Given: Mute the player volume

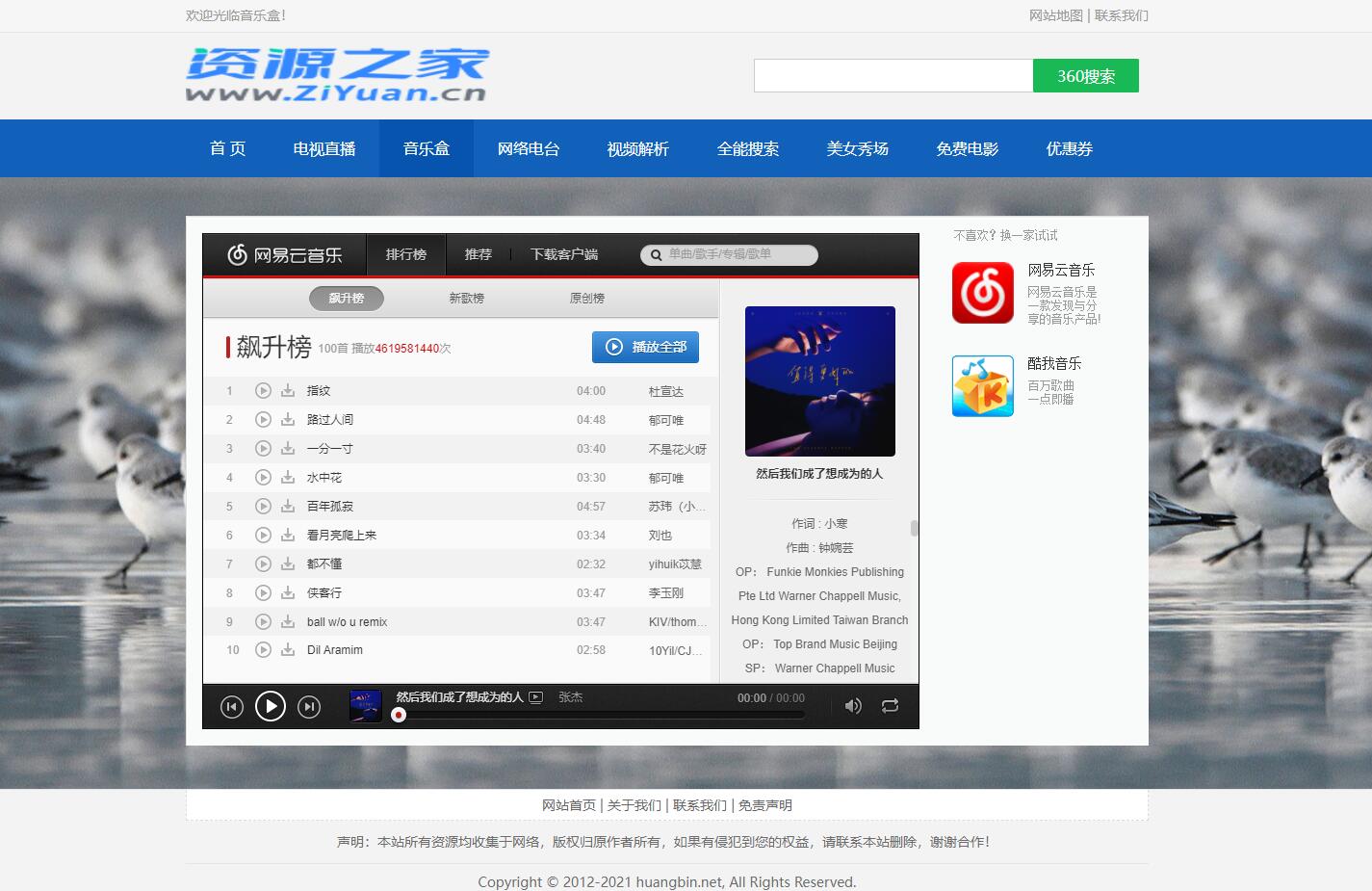Looking at the screenshot, I should click(852, 706).
